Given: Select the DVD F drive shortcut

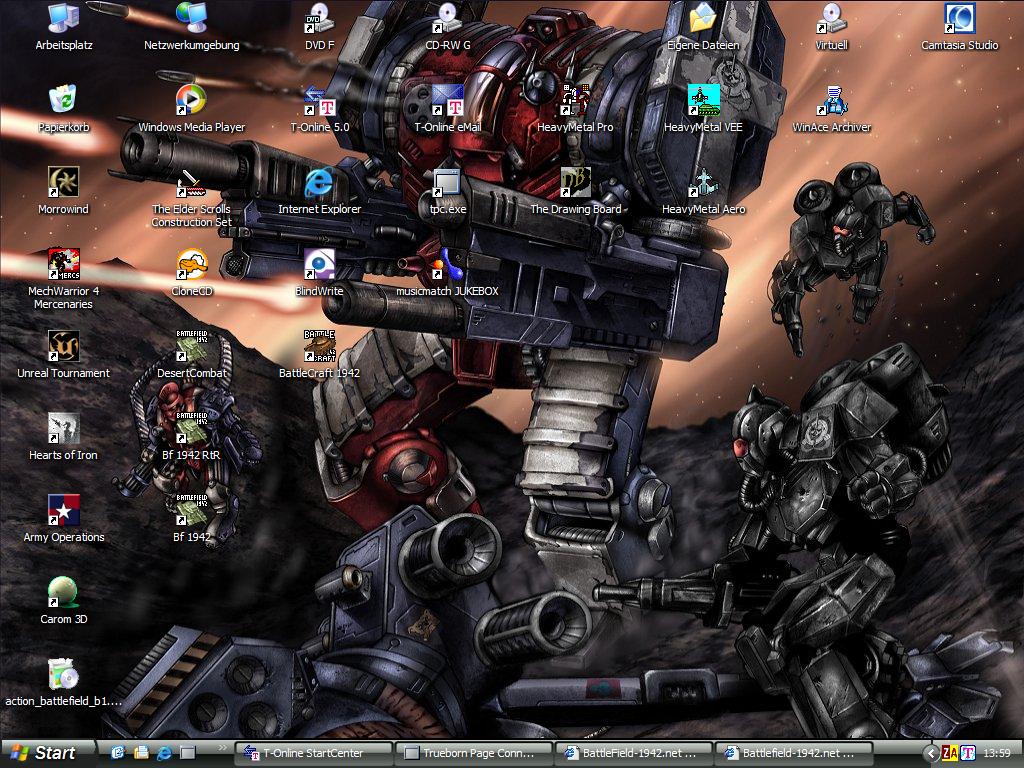Looking at the screenshot, I should pos(319,27).
